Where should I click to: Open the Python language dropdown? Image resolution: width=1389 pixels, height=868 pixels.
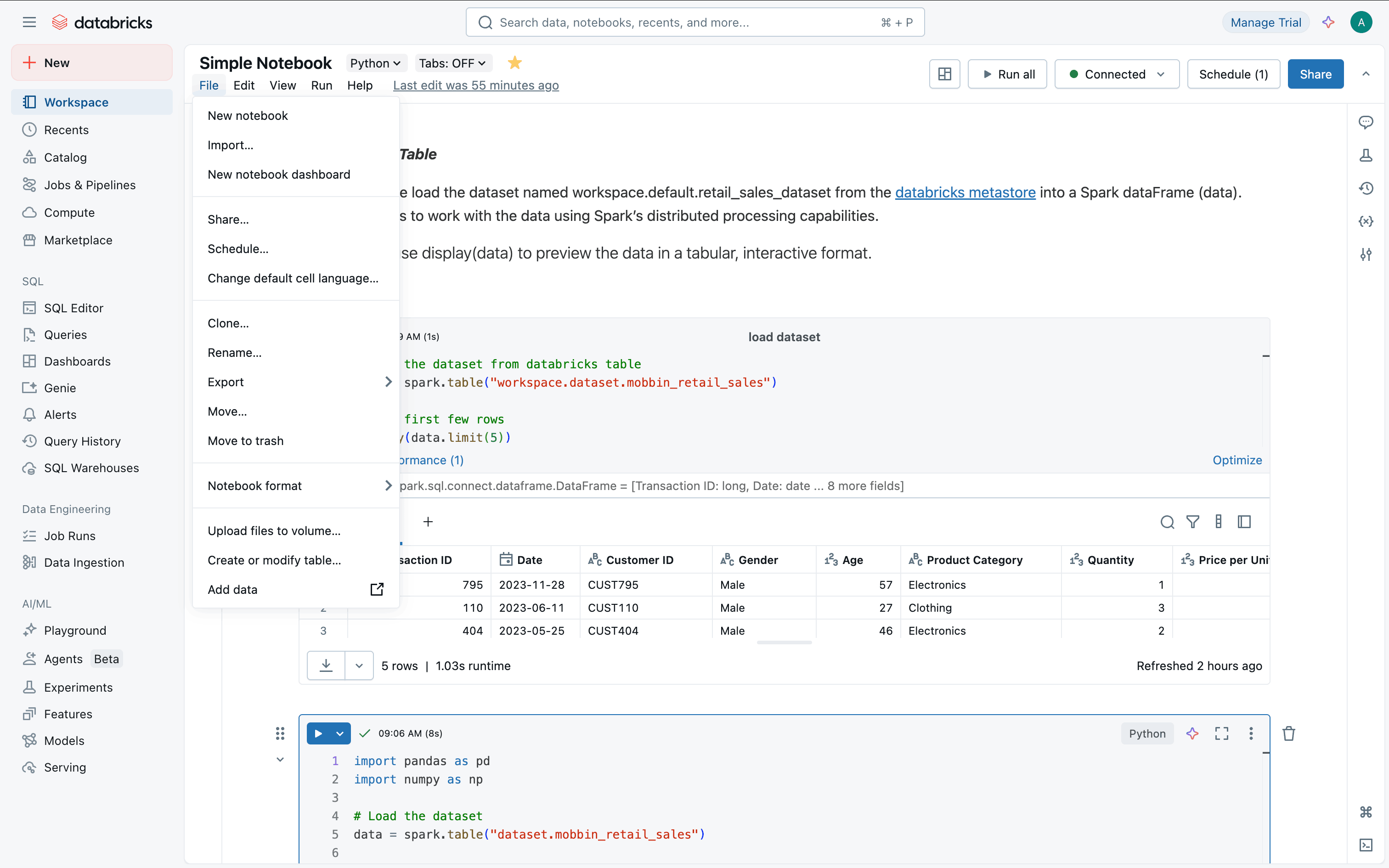click(375, 63)
